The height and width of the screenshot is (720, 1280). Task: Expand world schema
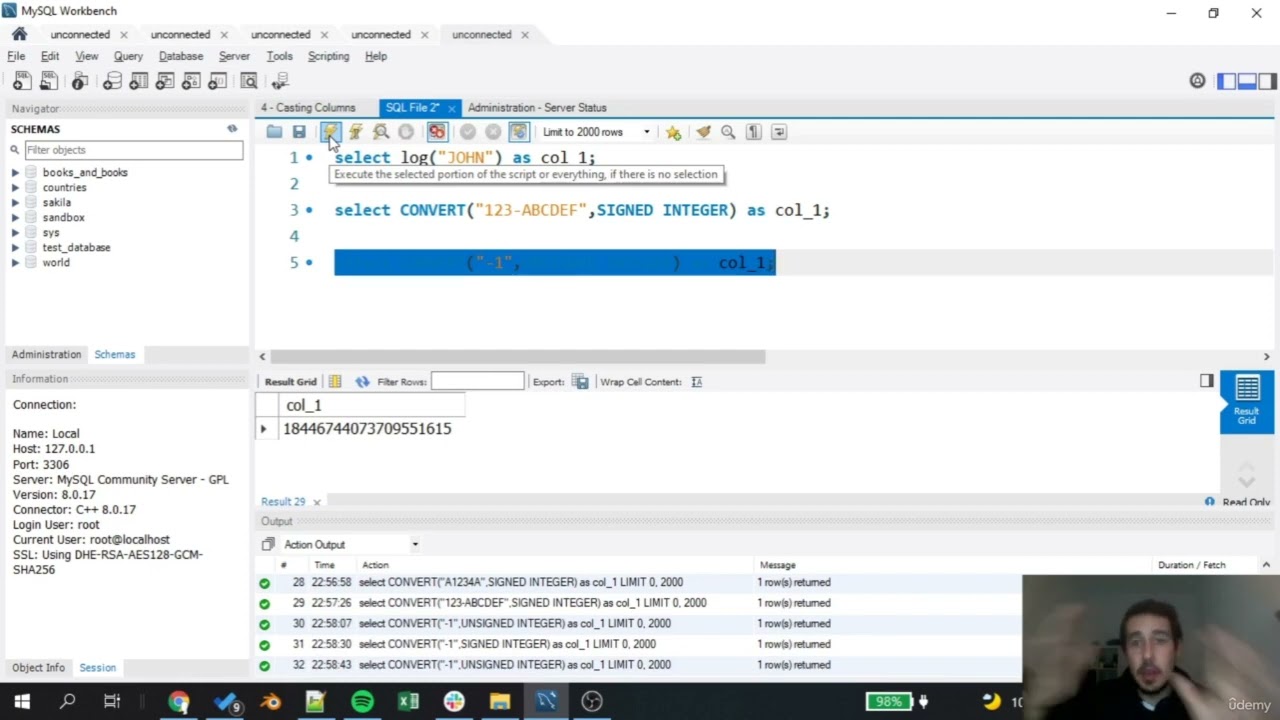[x=16, y=263]
